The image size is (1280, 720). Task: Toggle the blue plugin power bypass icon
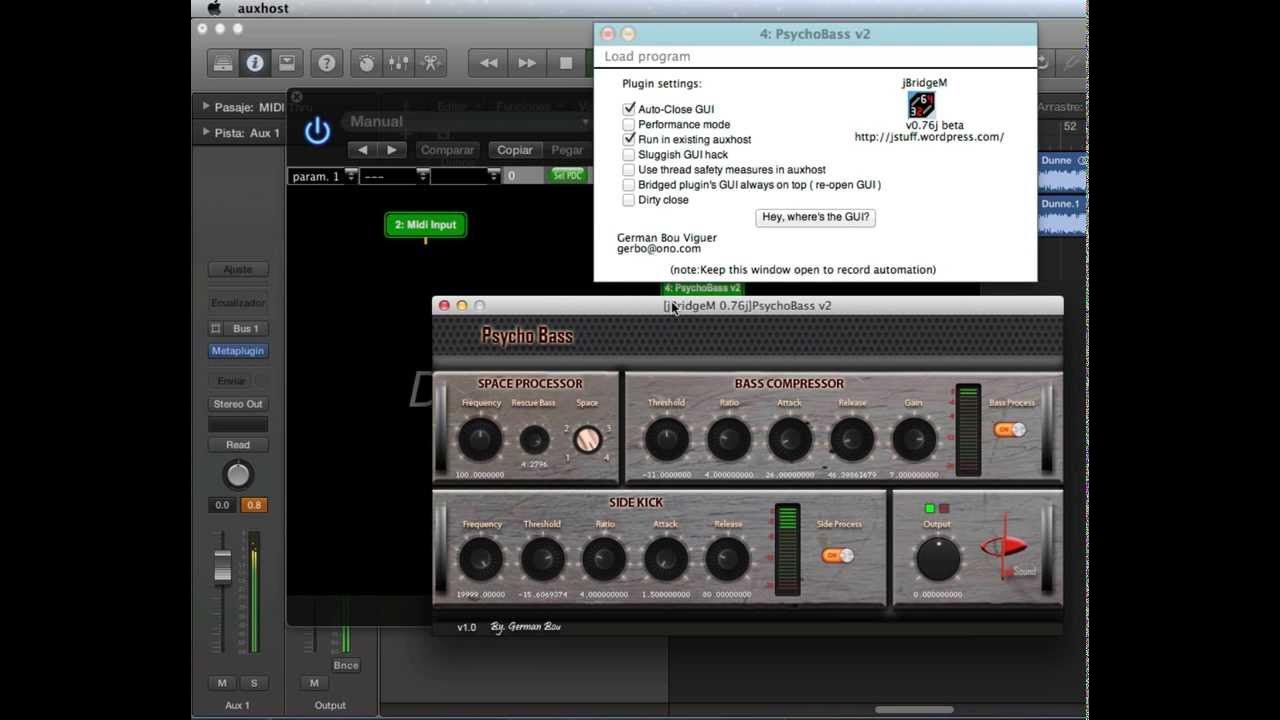tap(317, 131)
